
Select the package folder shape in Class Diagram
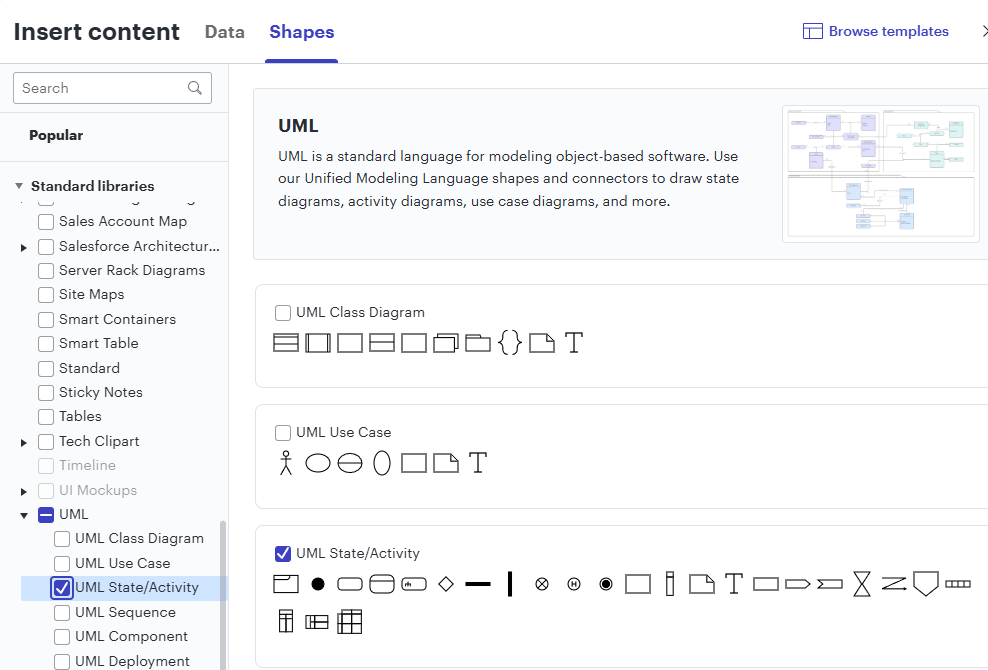(x=478, y=343)
